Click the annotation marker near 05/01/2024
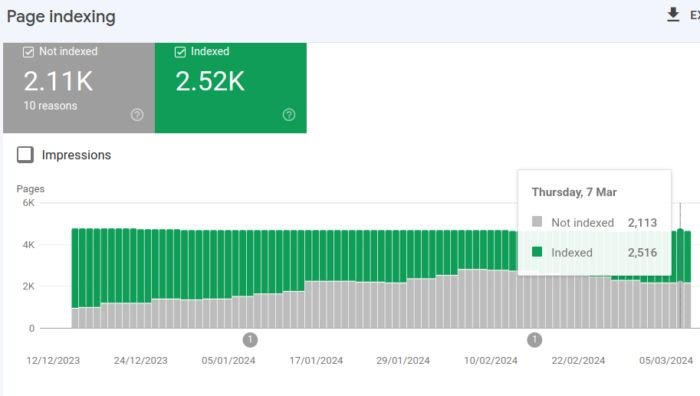700x396 pixels. pyautogui.click(x=250, y=340)
